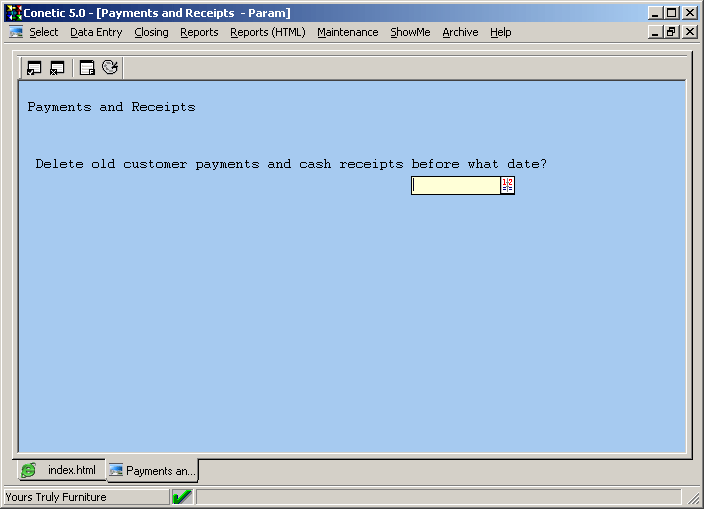Open the Closing menu
The image size is (704, 509).
[x=151, y=32]
